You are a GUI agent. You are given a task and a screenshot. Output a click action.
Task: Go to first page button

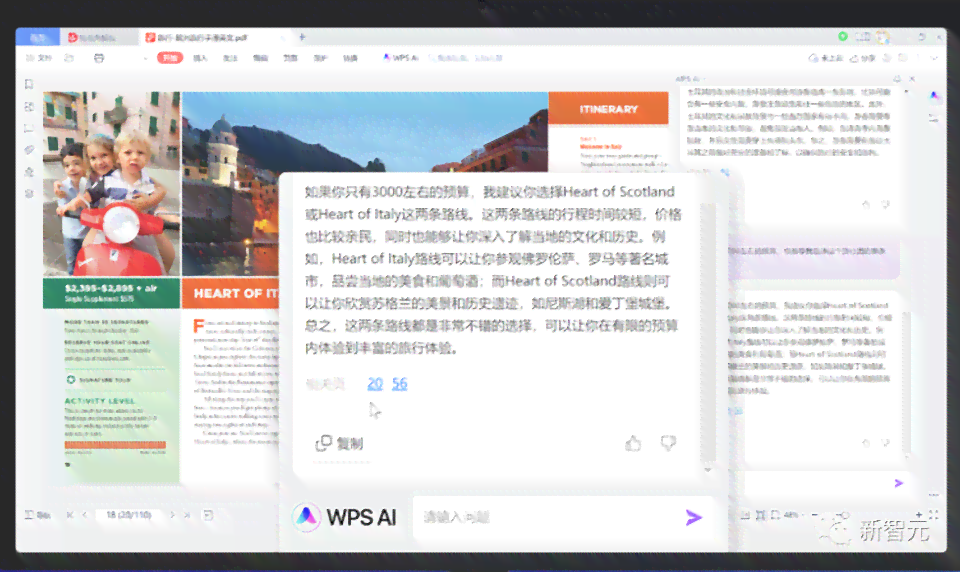[70, 515]
